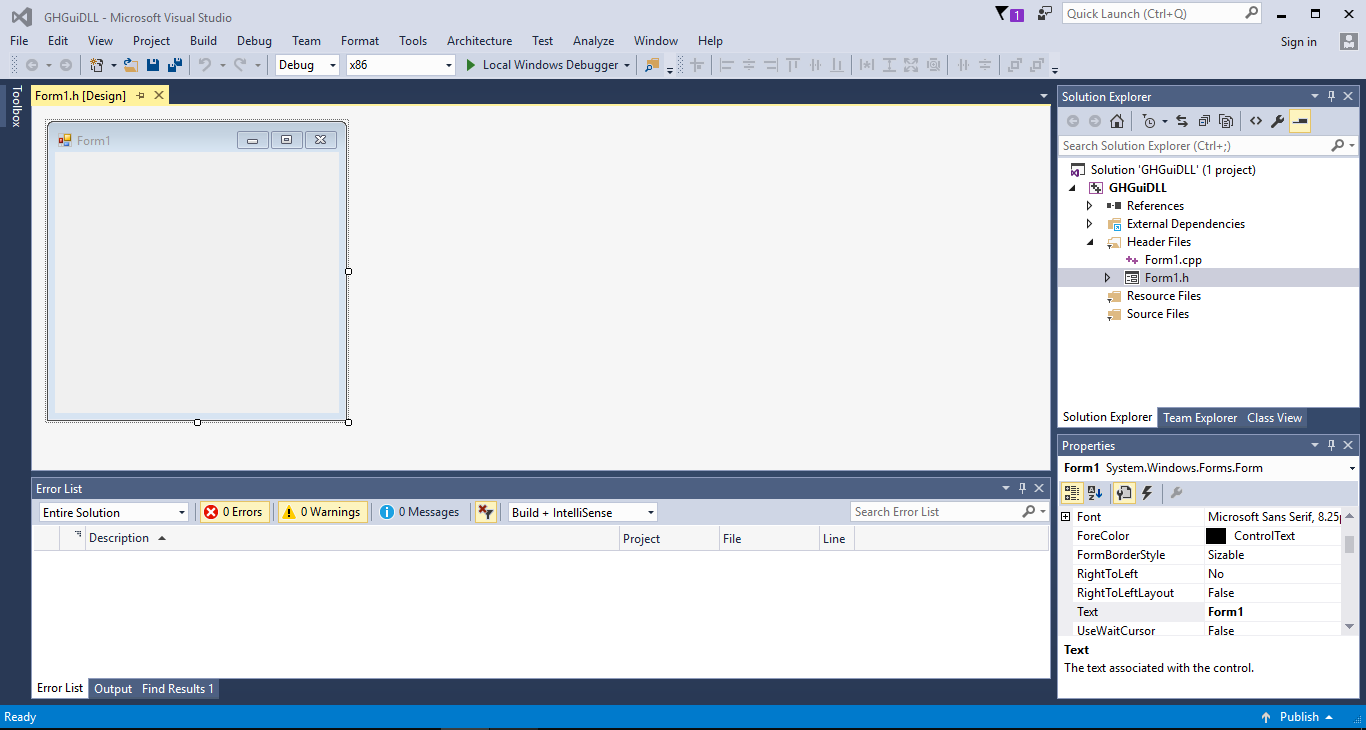Toggle the Properties view button in Properties panel
The image size is (1366, 730).
[1123, 493]
